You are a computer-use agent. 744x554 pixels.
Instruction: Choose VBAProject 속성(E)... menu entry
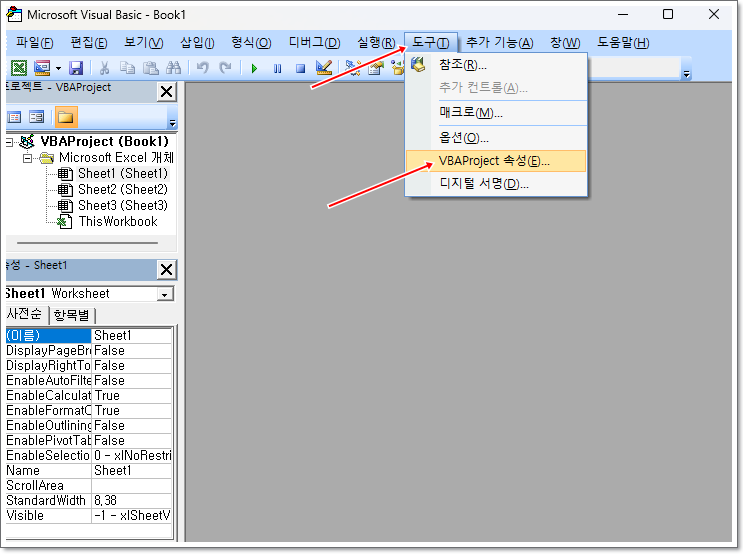click(497, 161)
